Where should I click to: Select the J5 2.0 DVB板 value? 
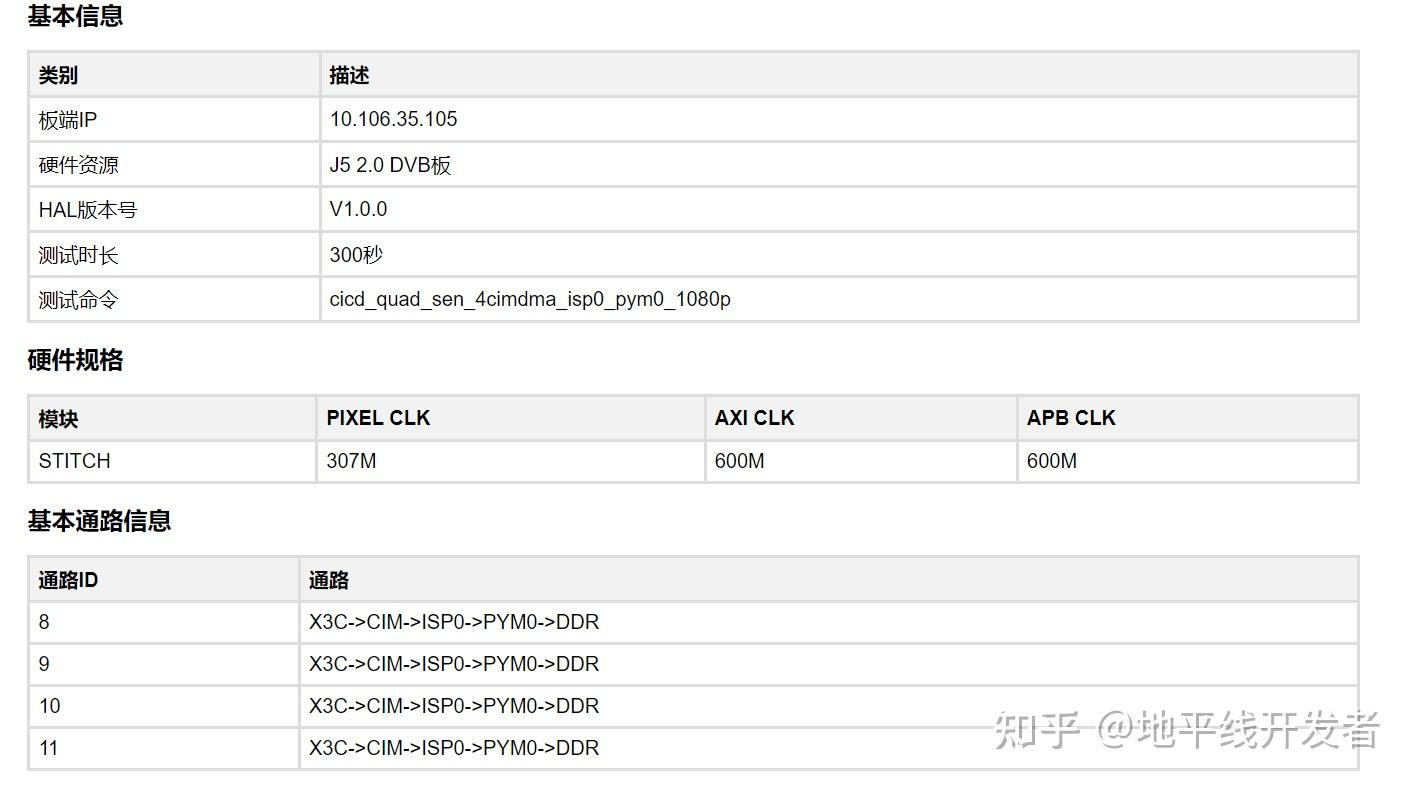click(x=390, y=165)
